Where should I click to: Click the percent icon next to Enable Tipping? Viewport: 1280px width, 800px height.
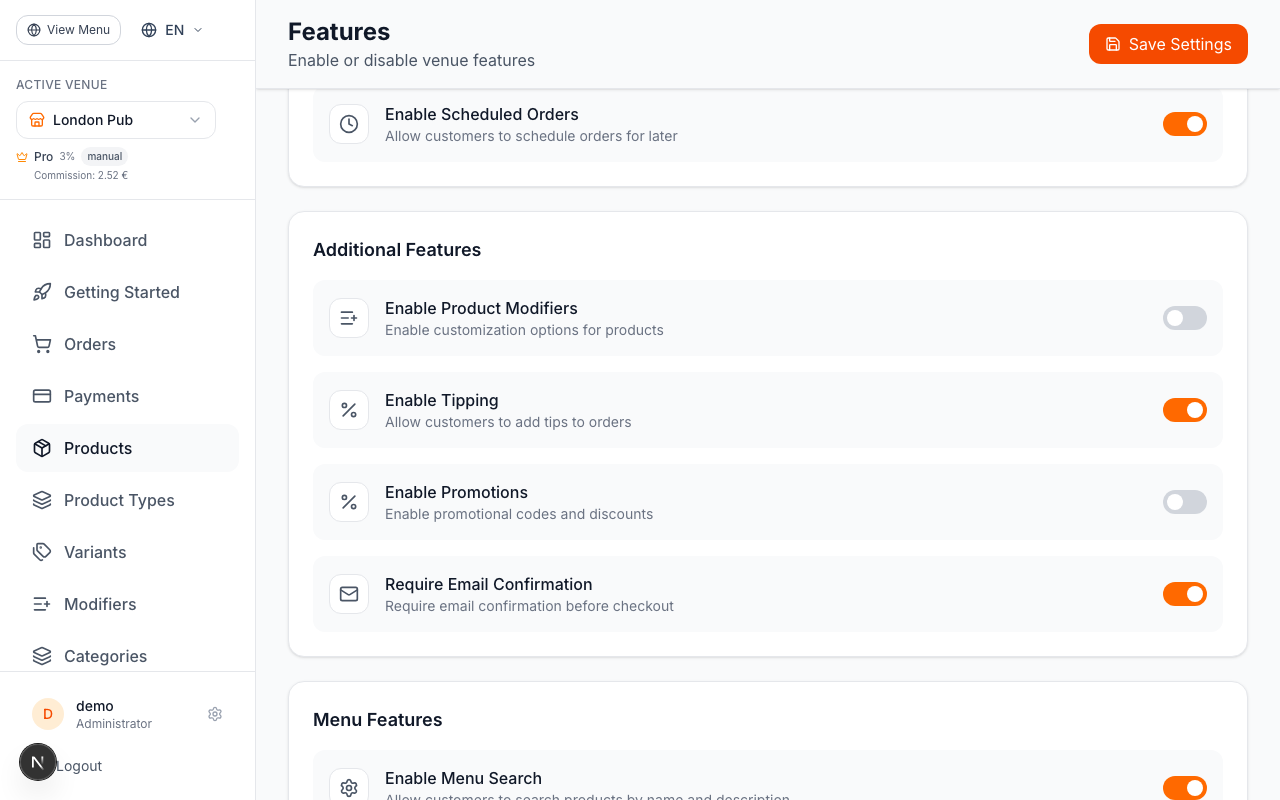coord(348,410)
